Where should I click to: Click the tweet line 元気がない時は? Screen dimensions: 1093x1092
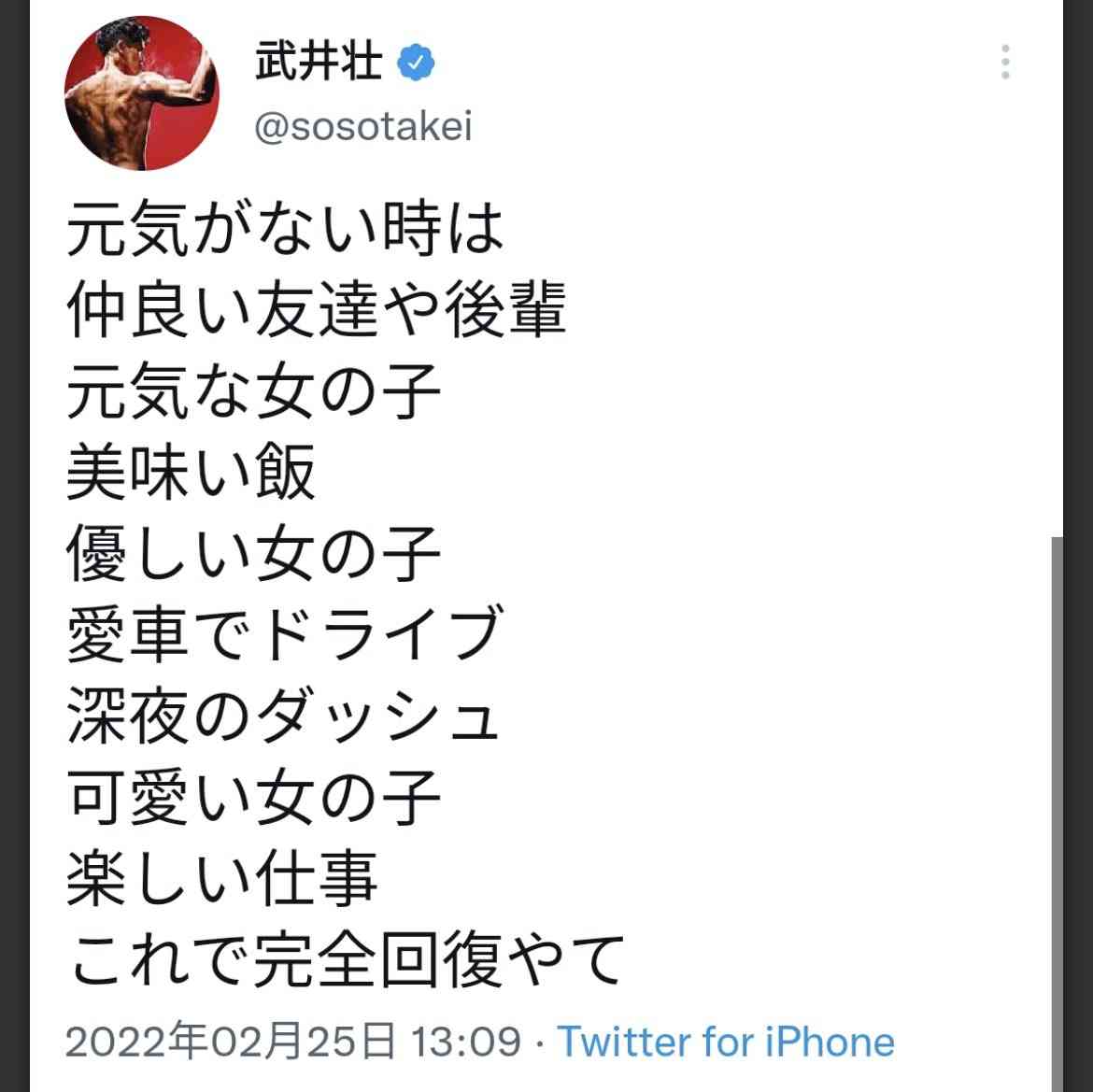285,228
